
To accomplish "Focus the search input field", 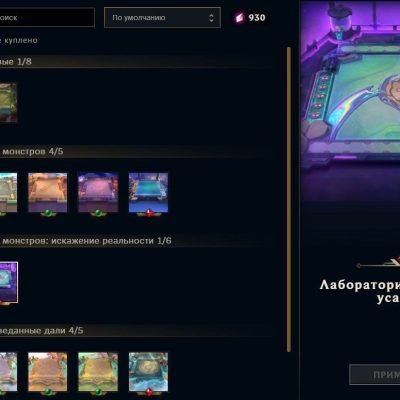I will tap(47, 17).
